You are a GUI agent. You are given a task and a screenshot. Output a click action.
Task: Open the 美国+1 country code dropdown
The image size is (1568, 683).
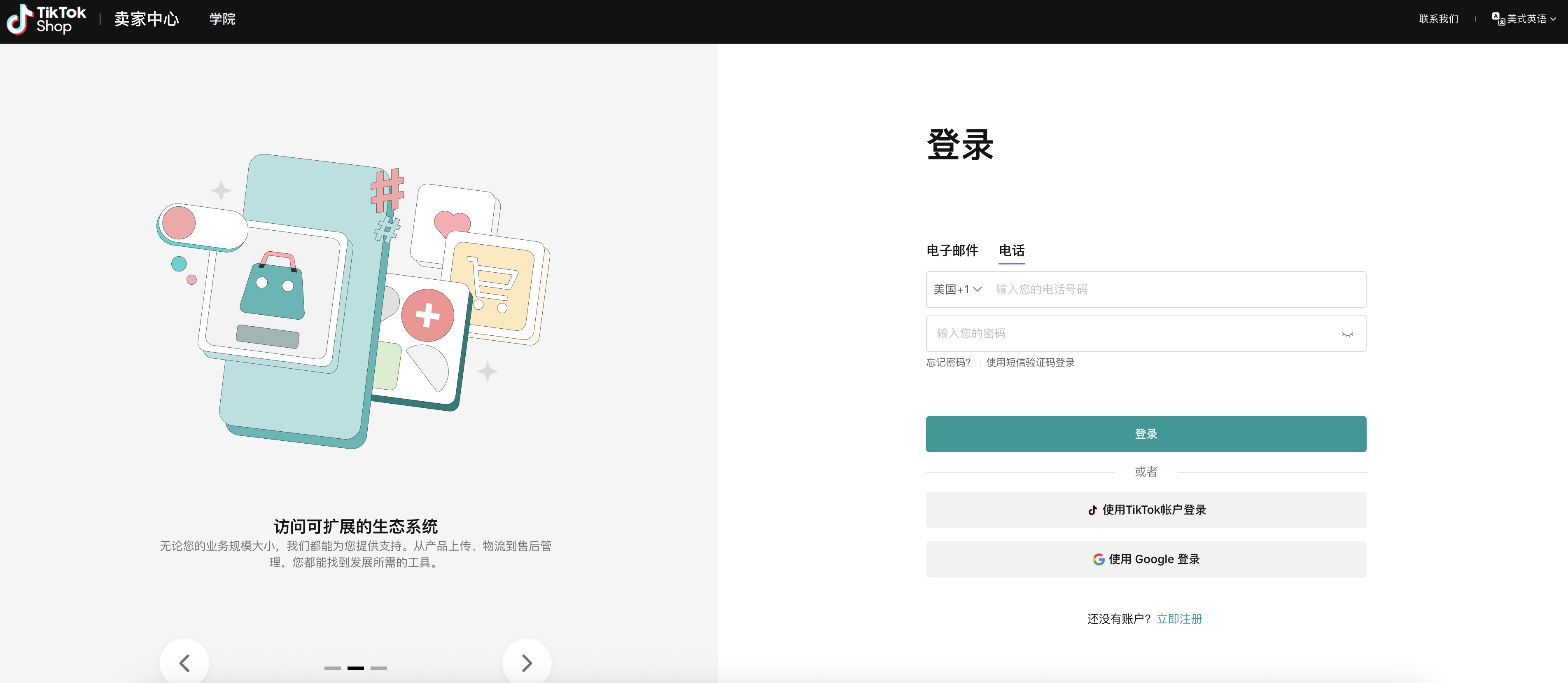957,290
